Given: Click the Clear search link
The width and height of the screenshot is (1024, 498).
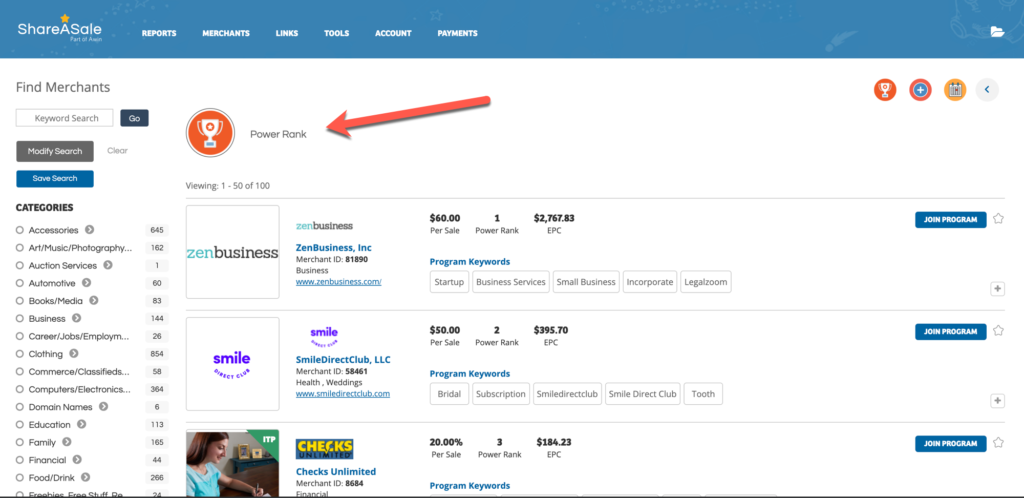Looking at the screenshot, I should coord(118,150).
